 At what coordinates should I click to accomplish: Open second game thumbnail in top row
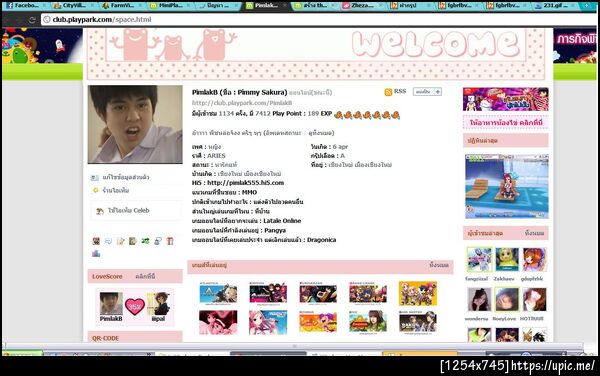(x=268, y=293)
